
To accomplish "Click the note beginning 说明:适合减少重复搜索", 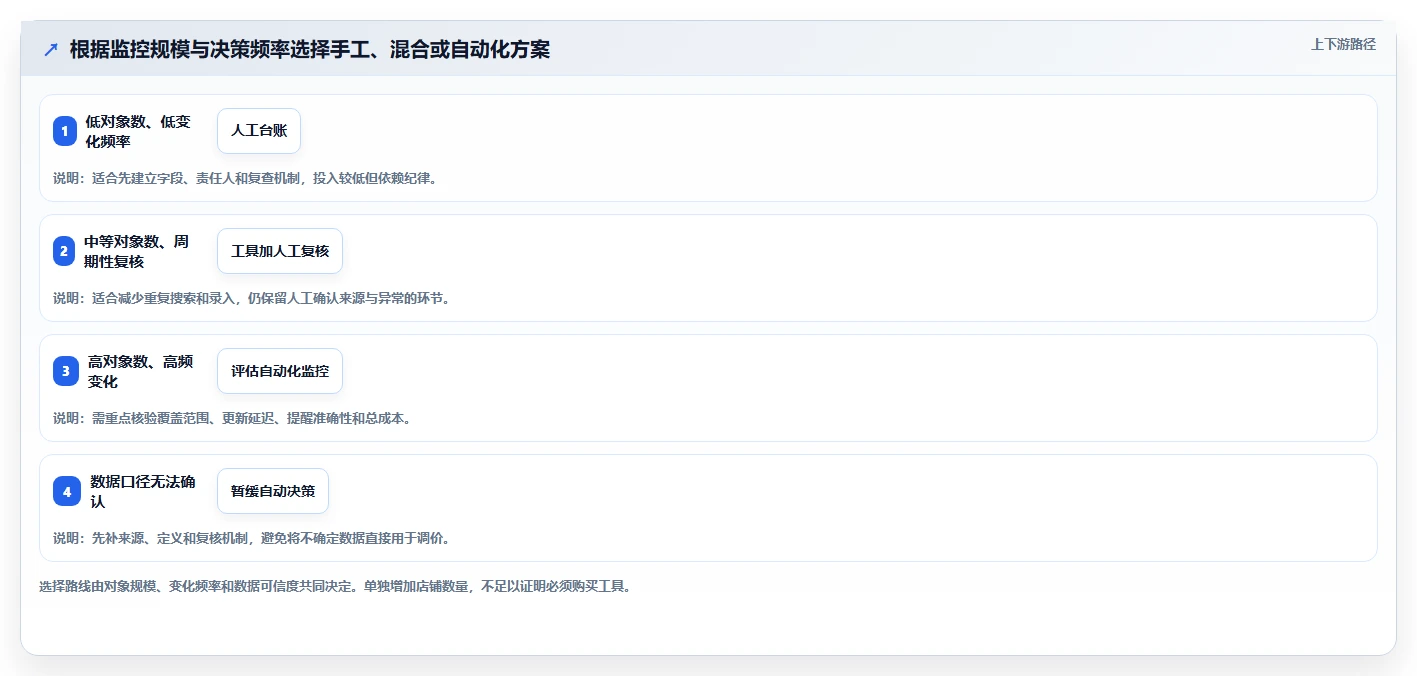I will pos(252,298).
